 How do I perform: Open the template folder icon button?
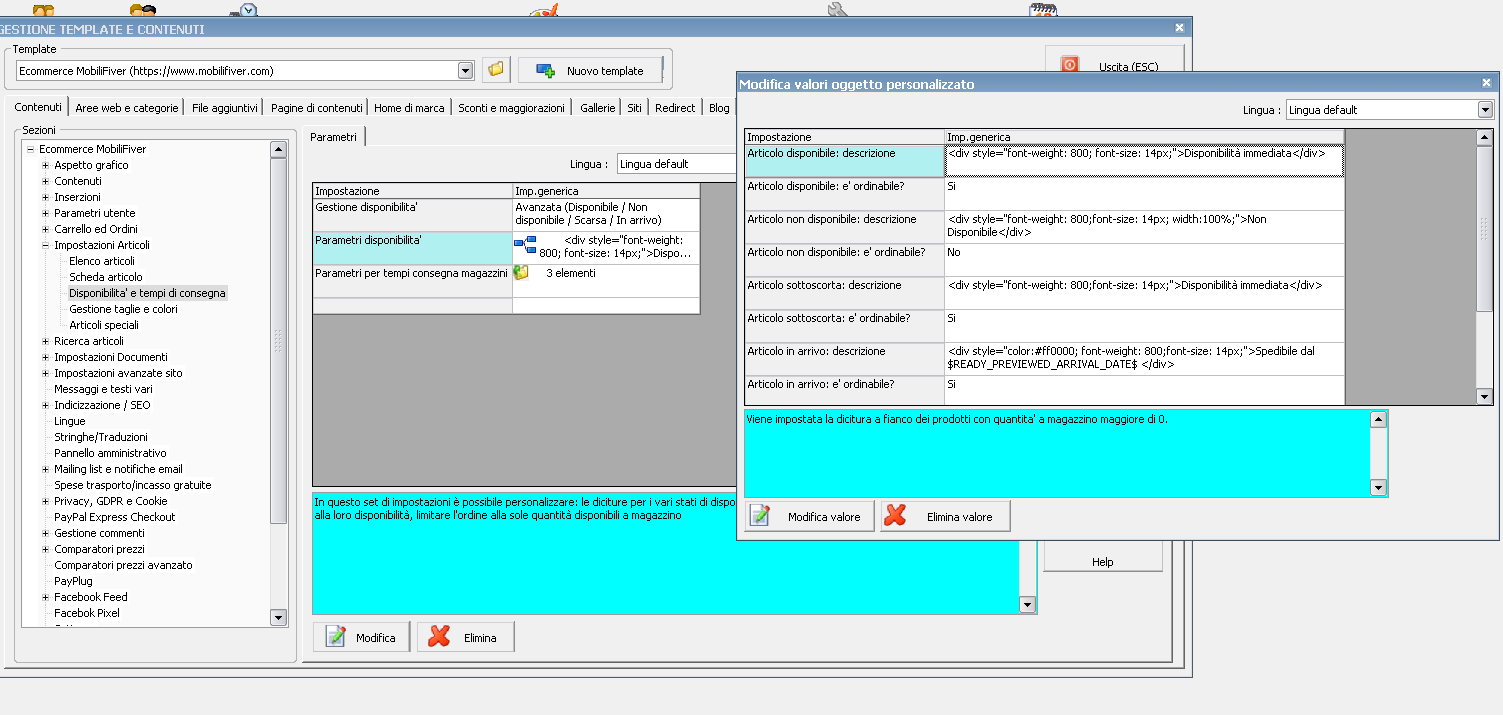pyautogui.click(x=495, y=70)
